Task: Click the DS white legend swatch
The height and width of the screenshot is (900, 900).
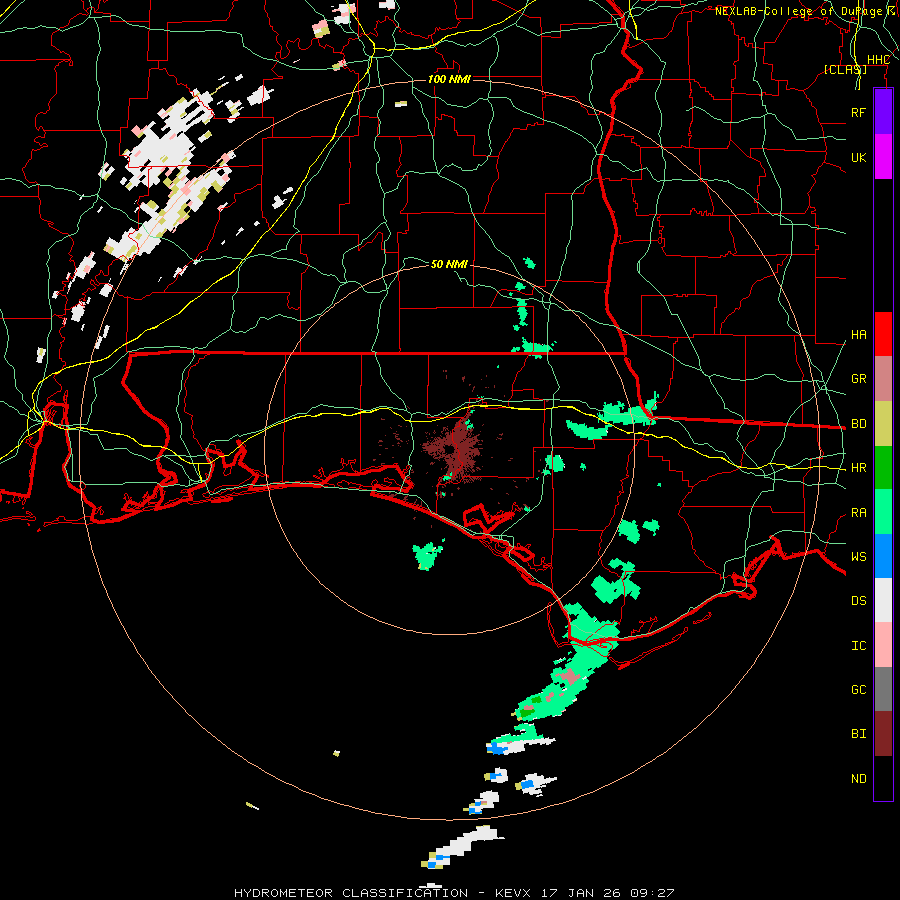Action: (x=883, y=600)
